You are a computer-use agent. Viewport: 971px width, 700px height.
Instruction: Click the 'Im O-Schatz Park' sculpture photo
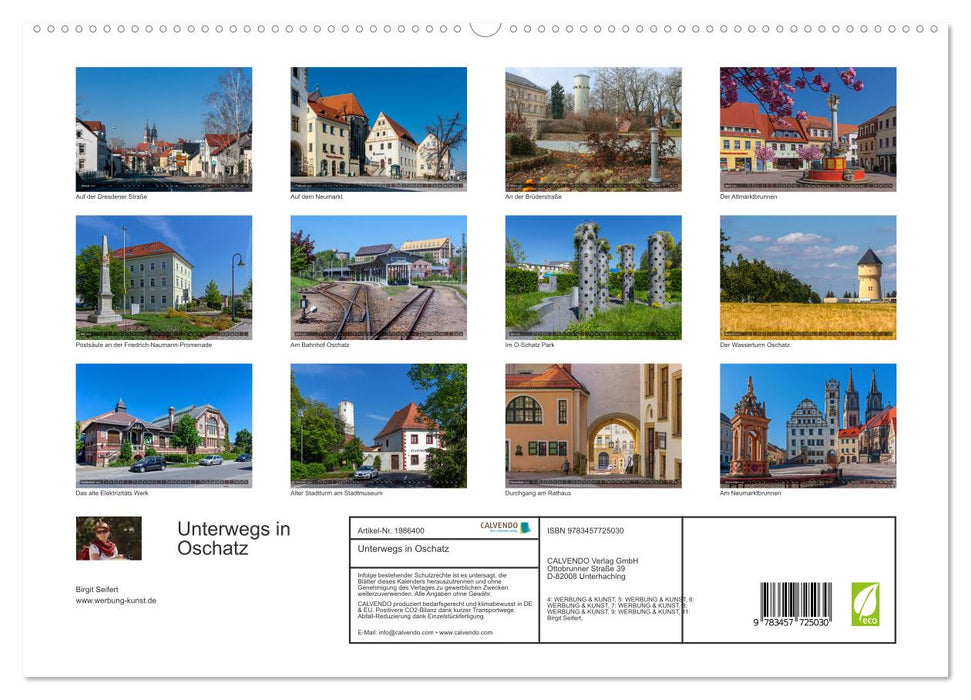(593, 277)
